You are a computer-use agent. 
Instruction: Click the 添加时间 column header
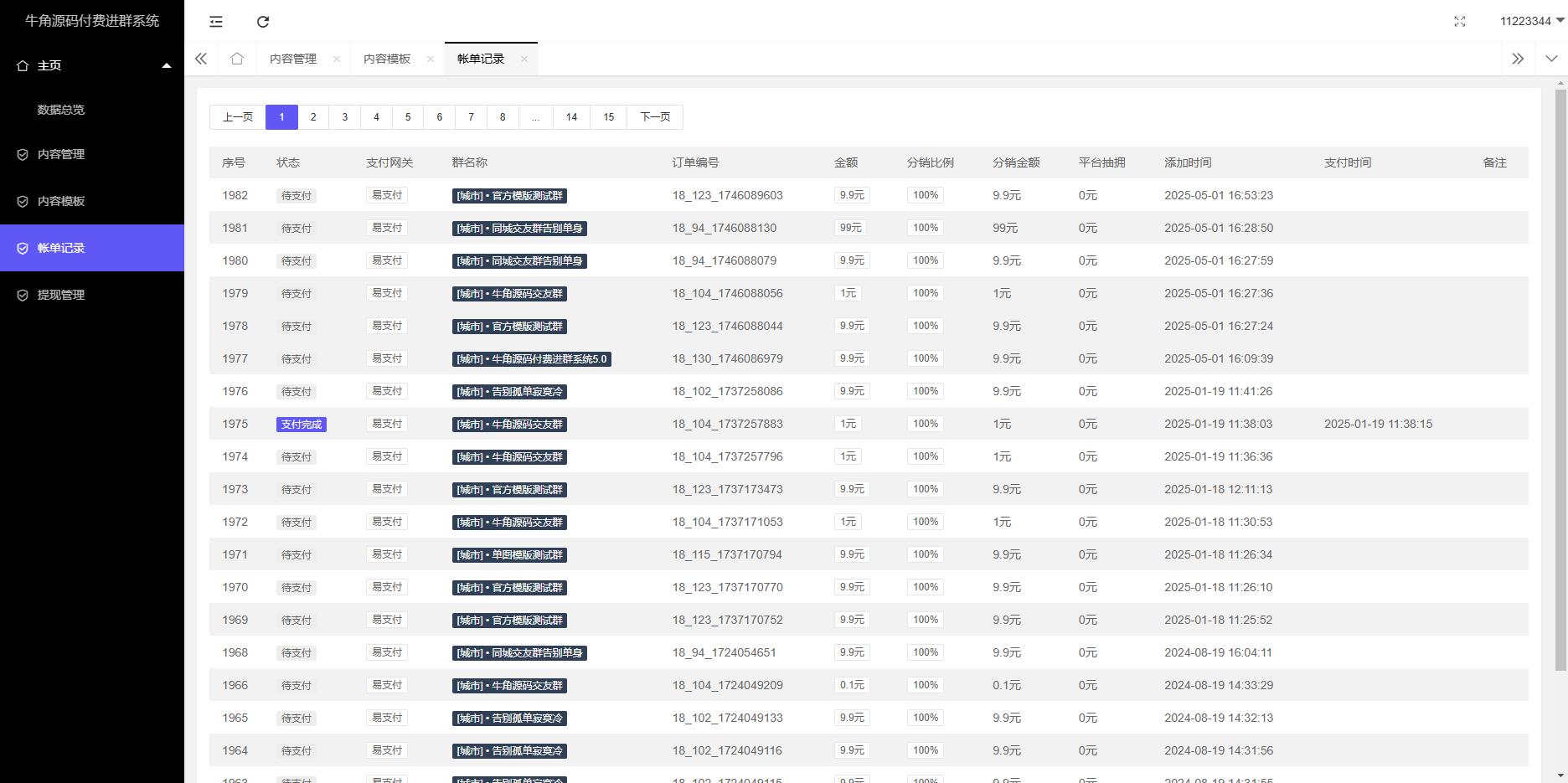tap(1188, 162)
